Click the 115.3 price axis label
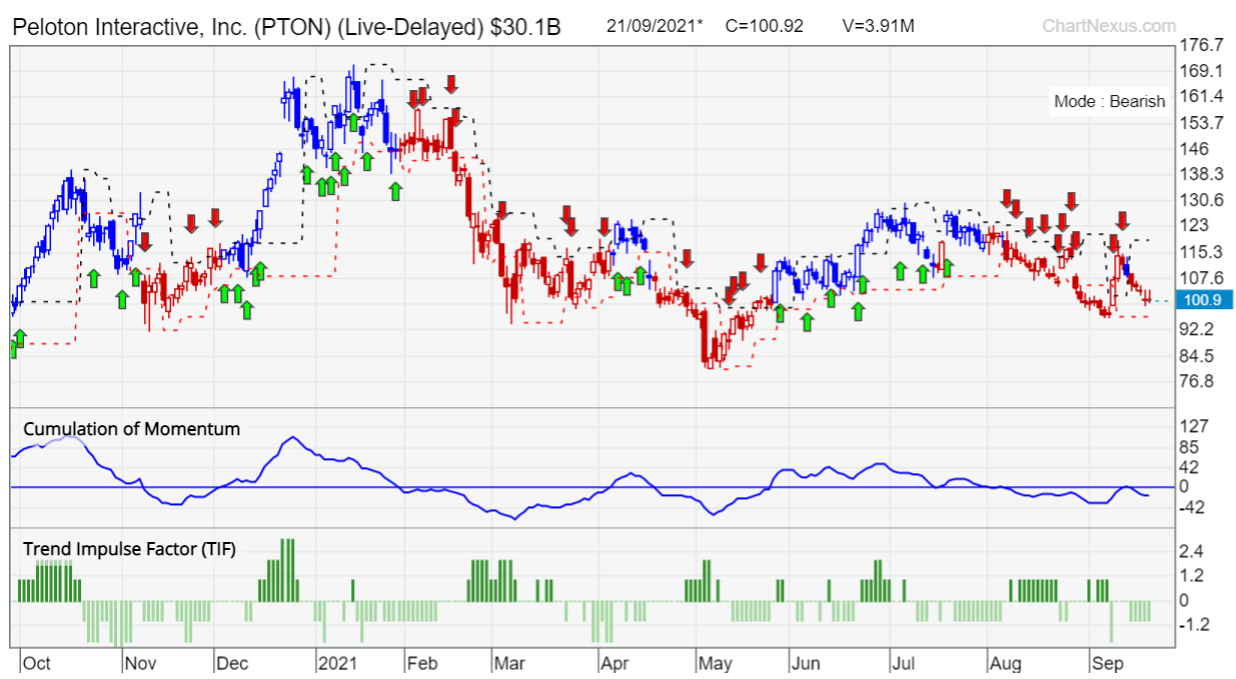Image resolution: width=1236 pixels, height=679 pixels. 1203,252
